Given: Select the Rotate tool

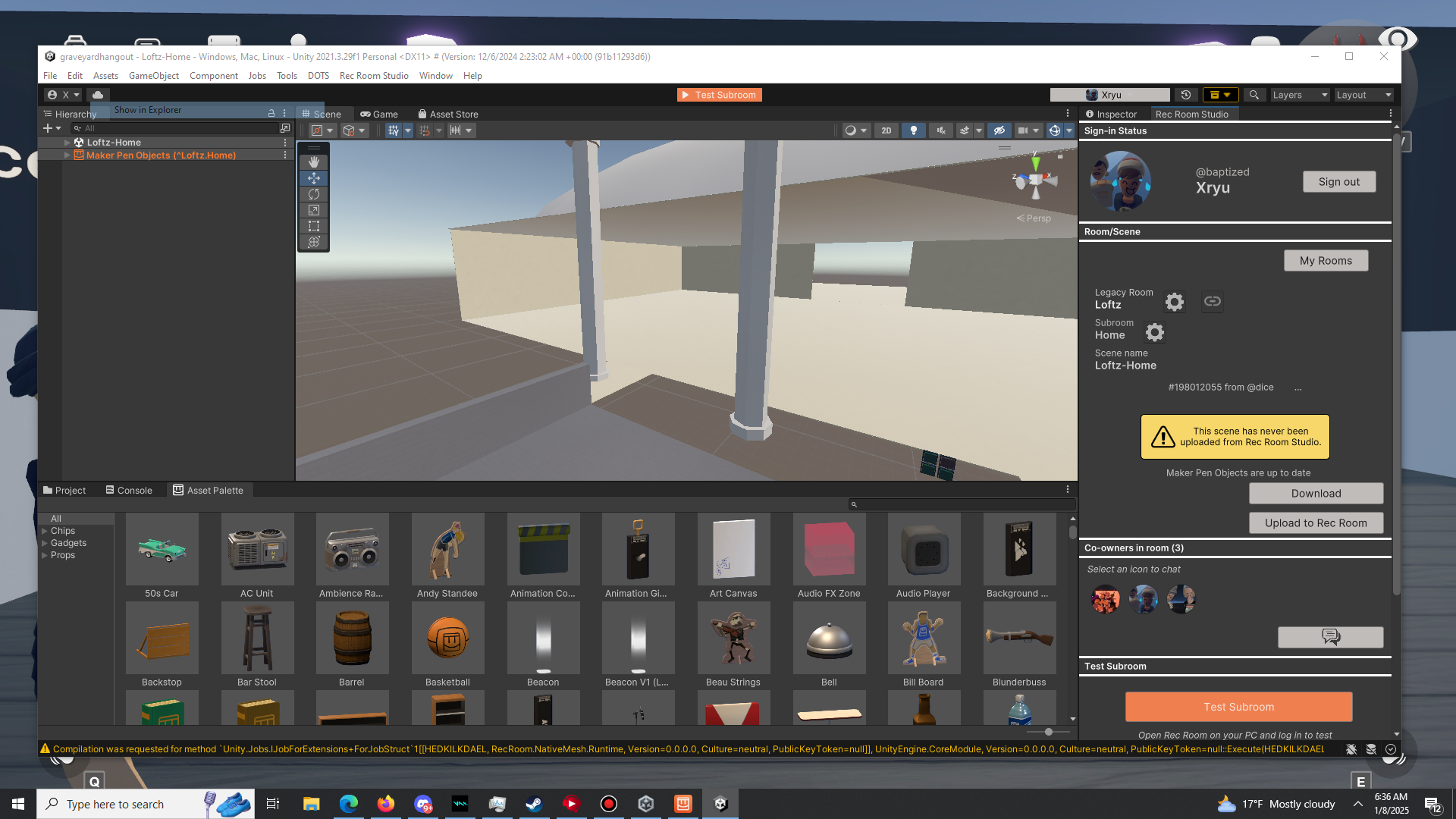Looking at the screenshot, I should click(313, 194).
